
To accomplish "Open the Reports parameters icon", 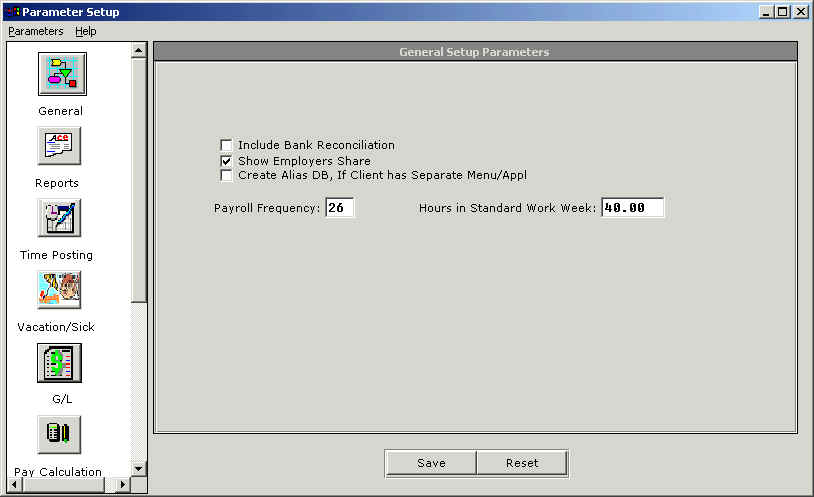I will point(59,146).
